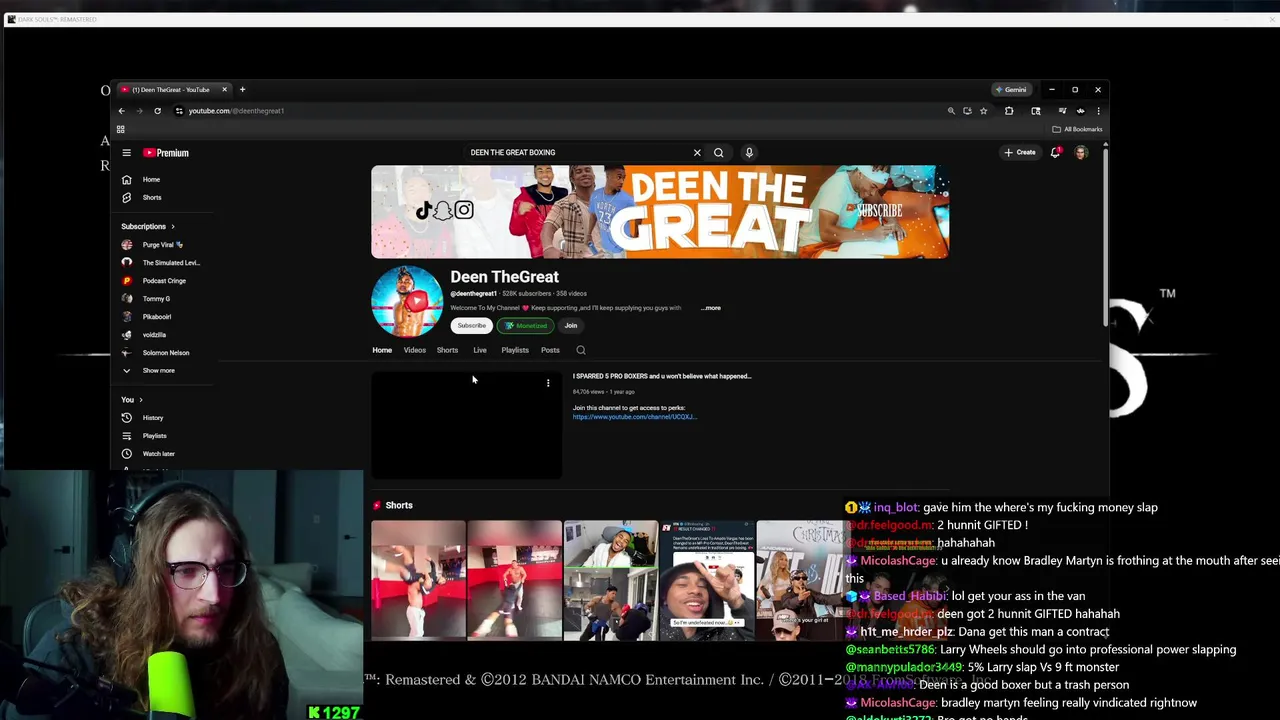The image size is (1280, 720).
Task: Open the Solomon Nelson subscription
Action: [x=164, y=353]
